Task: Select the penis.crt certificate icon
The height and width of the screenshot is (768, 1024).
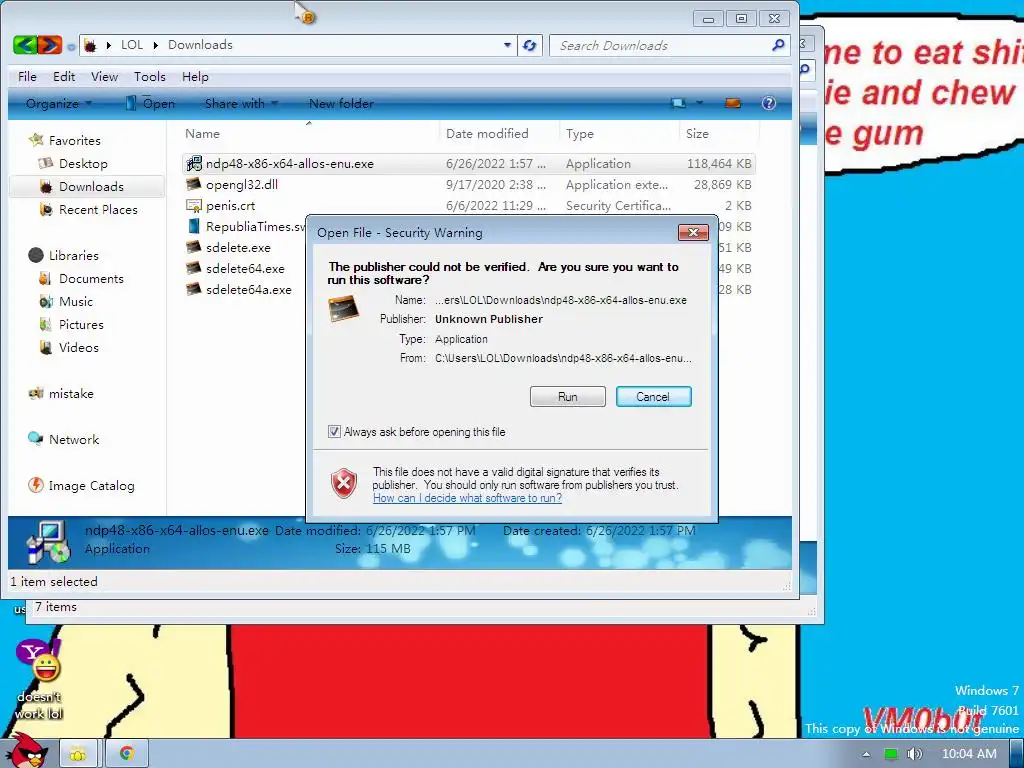Action: 194,206
